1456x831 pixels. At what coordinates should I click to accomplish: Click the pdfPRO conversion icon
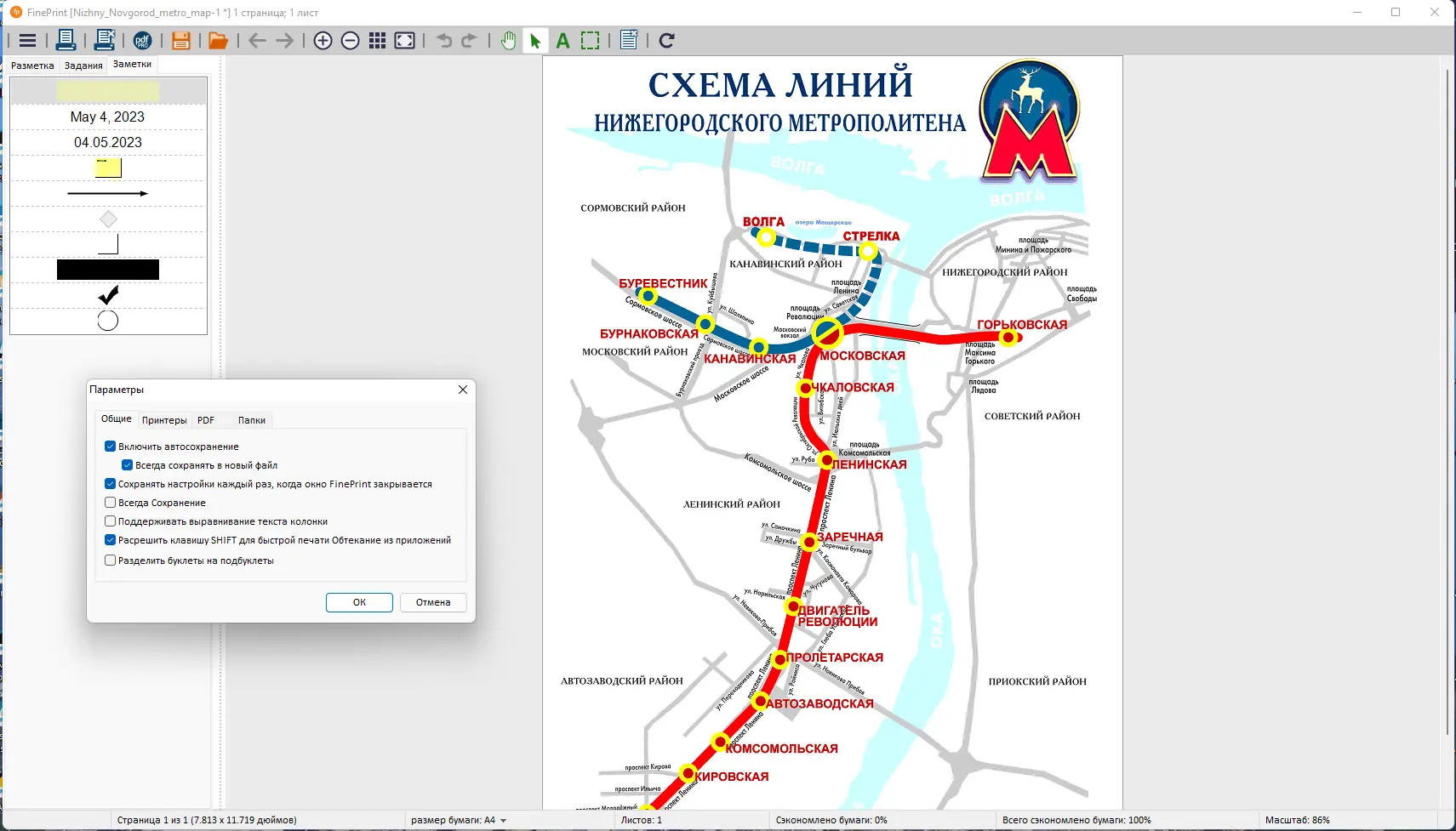[143, 40]
